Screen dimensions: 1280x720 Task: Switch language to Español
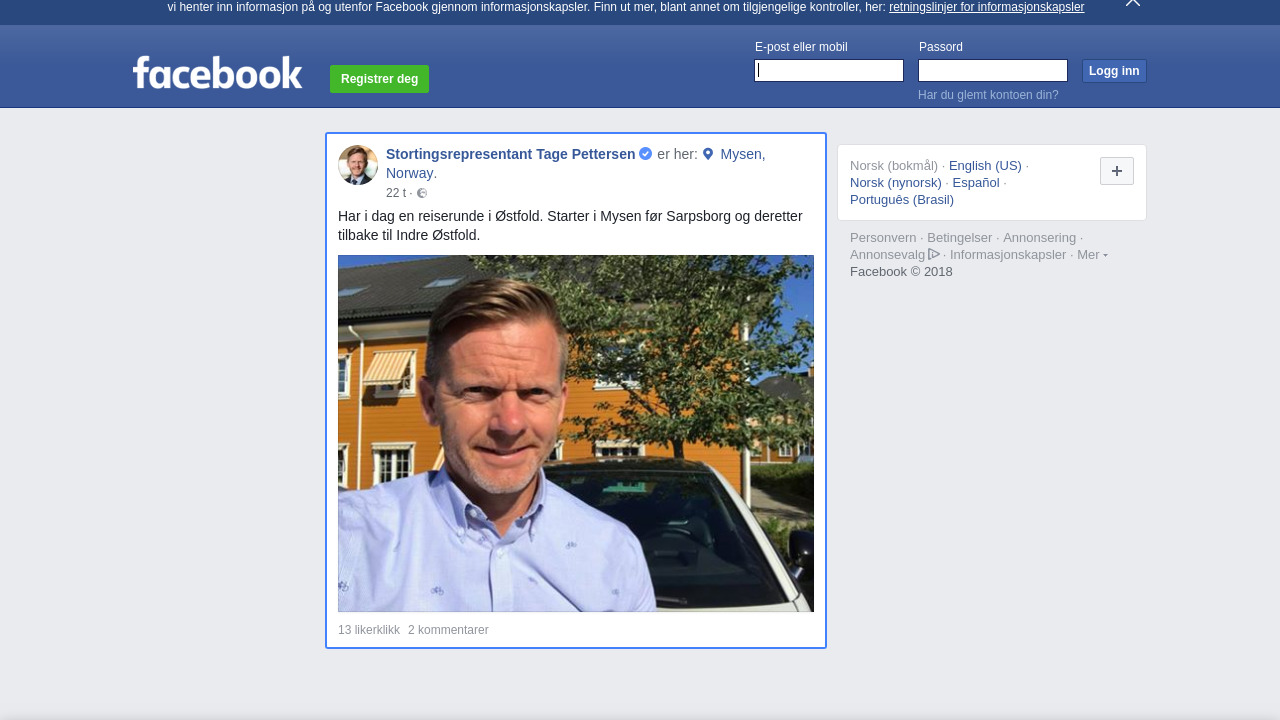[x=976, y=183]
